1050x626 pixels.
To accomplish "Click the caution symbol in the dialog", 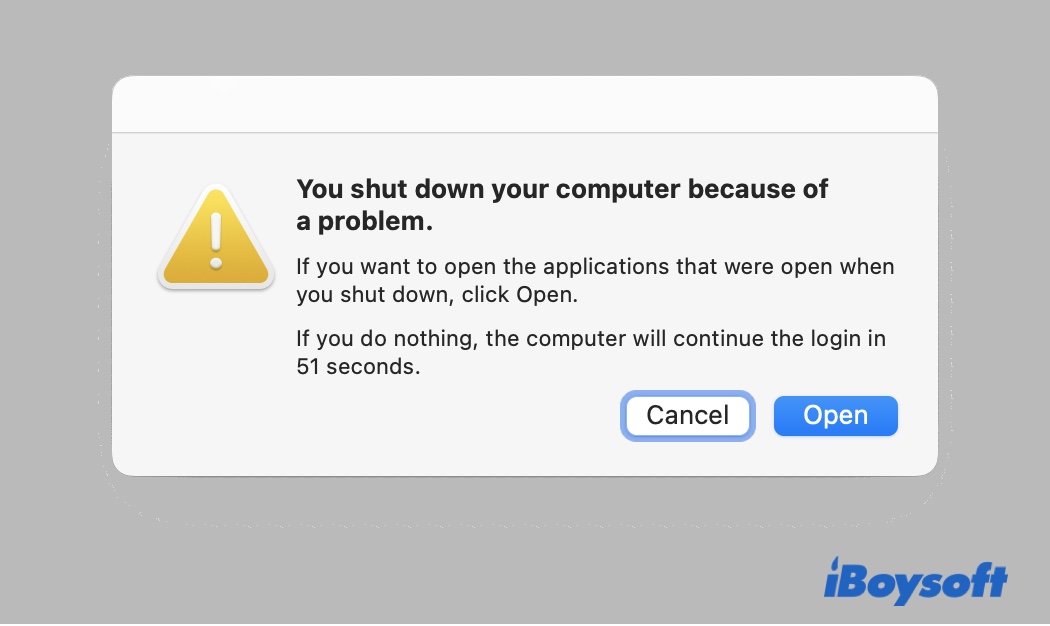I will tap(215, 238).
